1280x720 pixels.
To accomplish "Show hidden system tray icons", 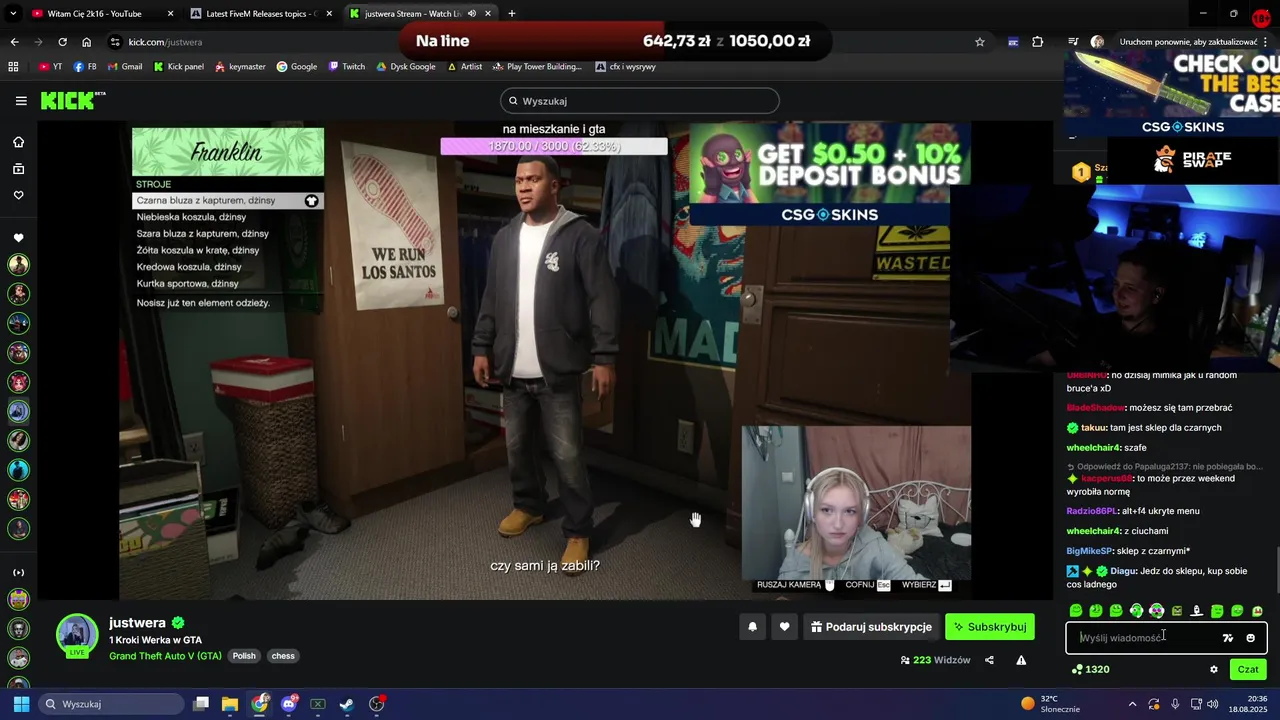I will pyautogui.click(x=1132, y=704).
